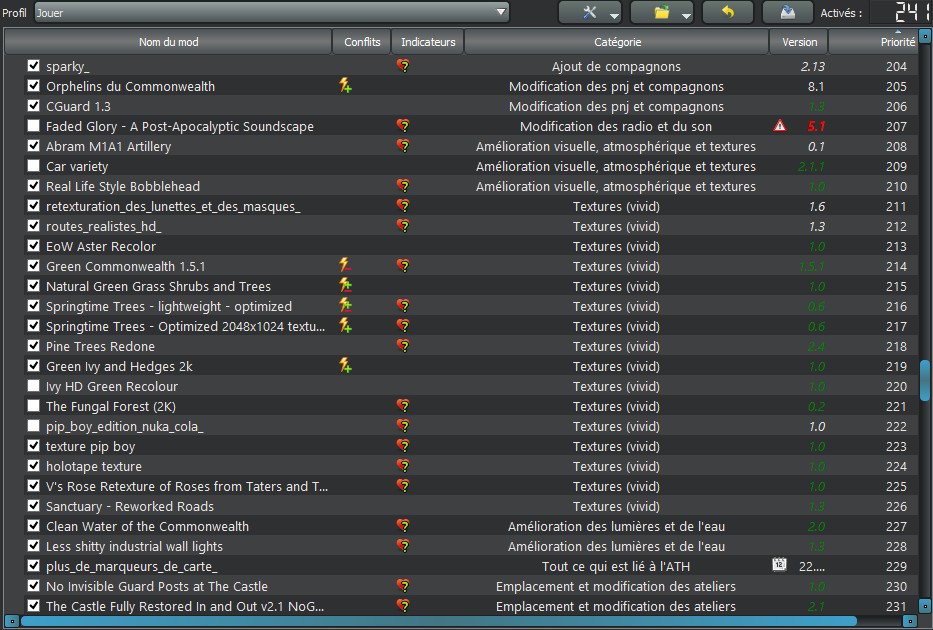Sort by the Indicateurs column header
This screenshot has width=933, height=630.
tap(428, 42)
